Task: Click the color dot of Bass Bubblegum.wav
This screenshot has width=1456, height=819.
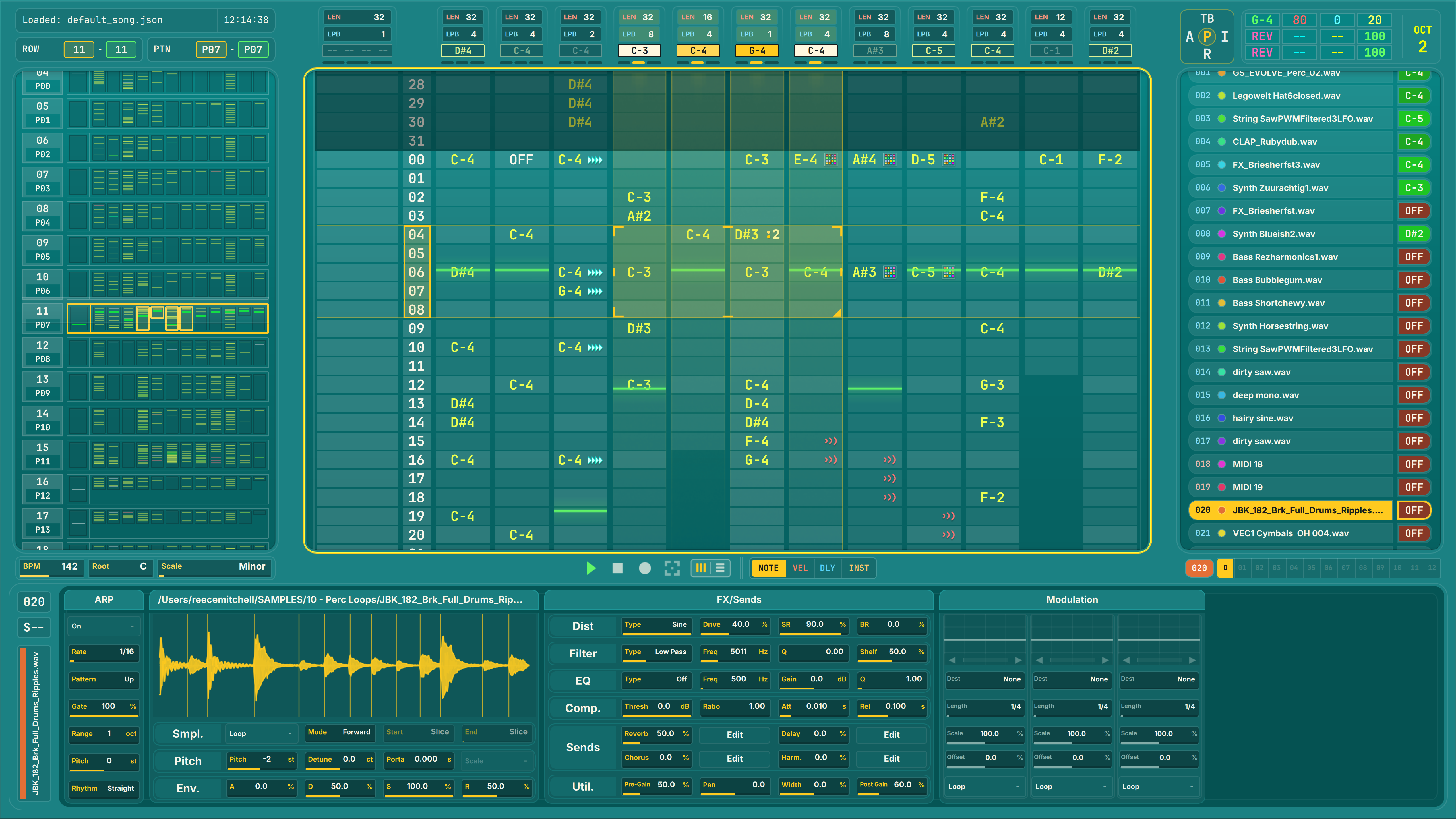Action: coord(1221,280)
